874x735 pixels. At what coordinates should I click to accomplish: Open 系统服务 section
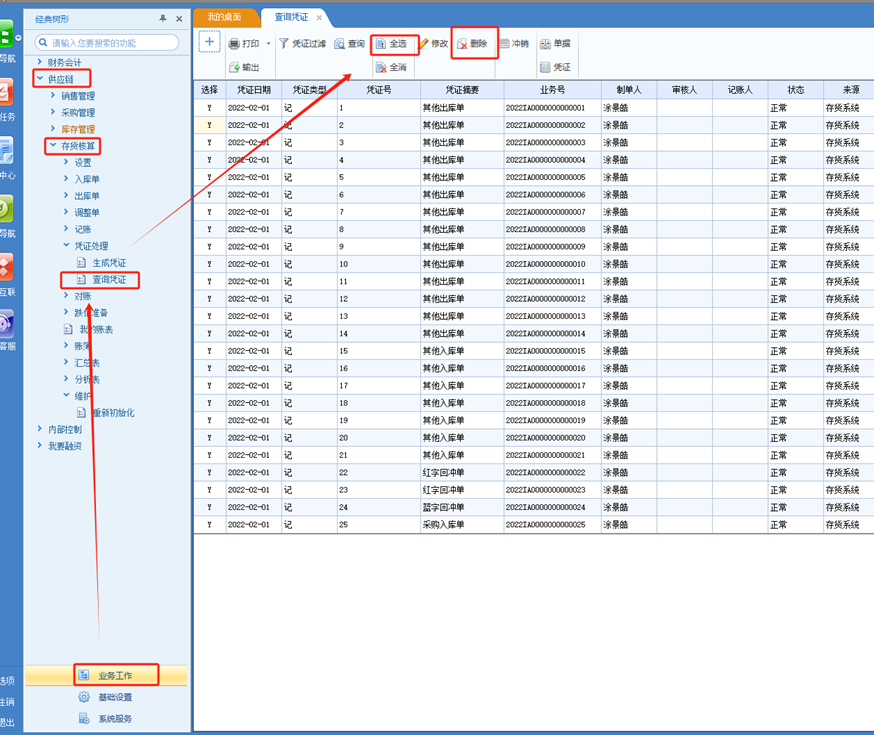106,719
